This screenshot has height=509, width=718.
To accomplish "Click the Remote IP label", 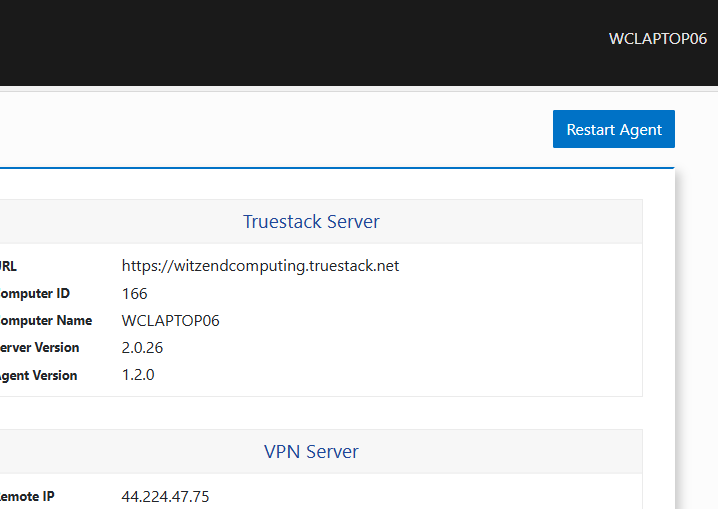I will coord(27,497).
